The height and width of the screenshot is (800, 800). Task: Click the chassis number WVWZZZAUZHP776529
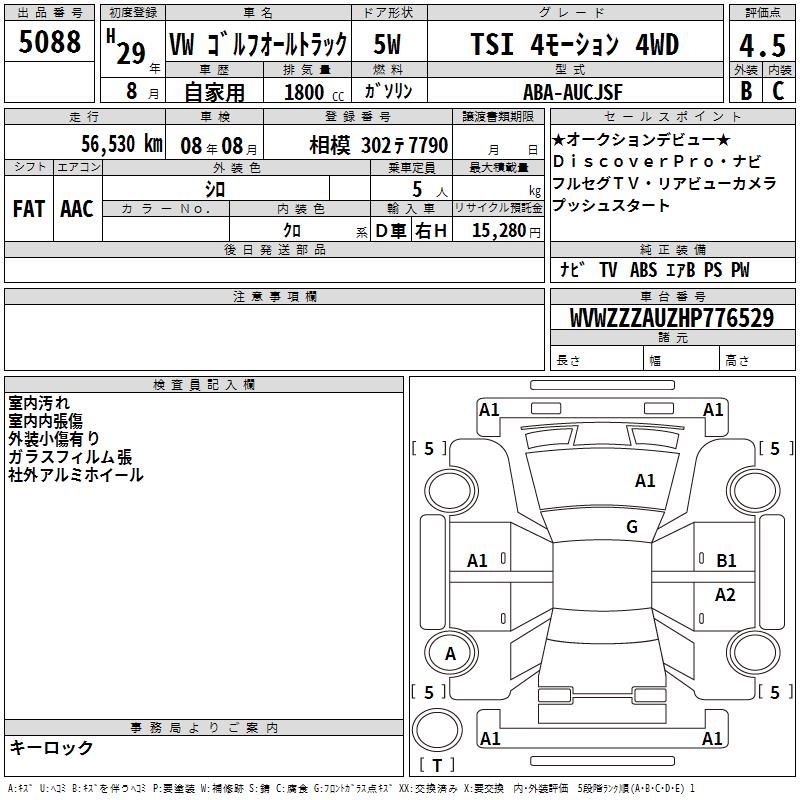(x=672, y=318)
